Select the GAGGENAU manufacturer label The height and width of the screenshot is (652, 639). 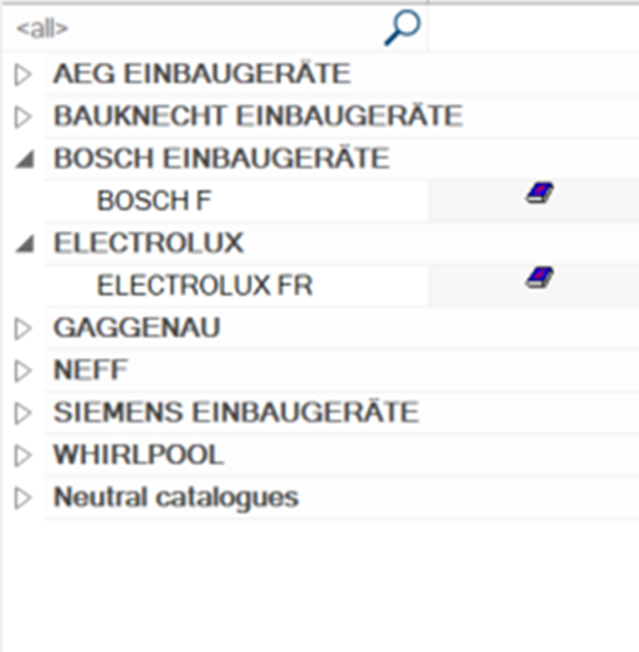[x=137, y=328]
